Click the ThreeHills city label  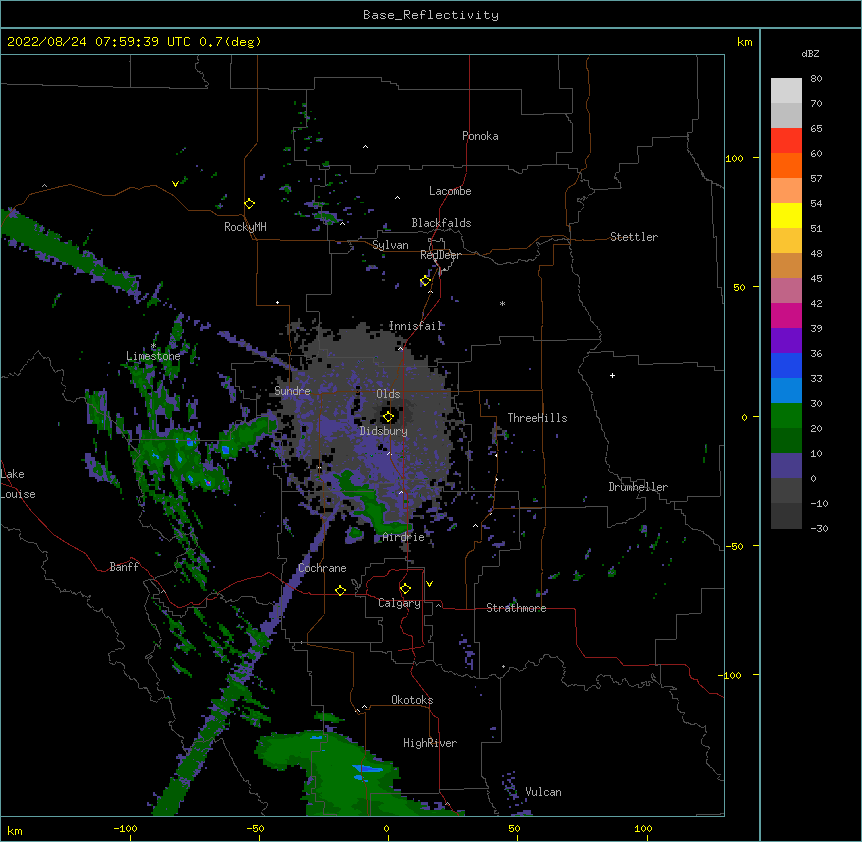(537, 418)
